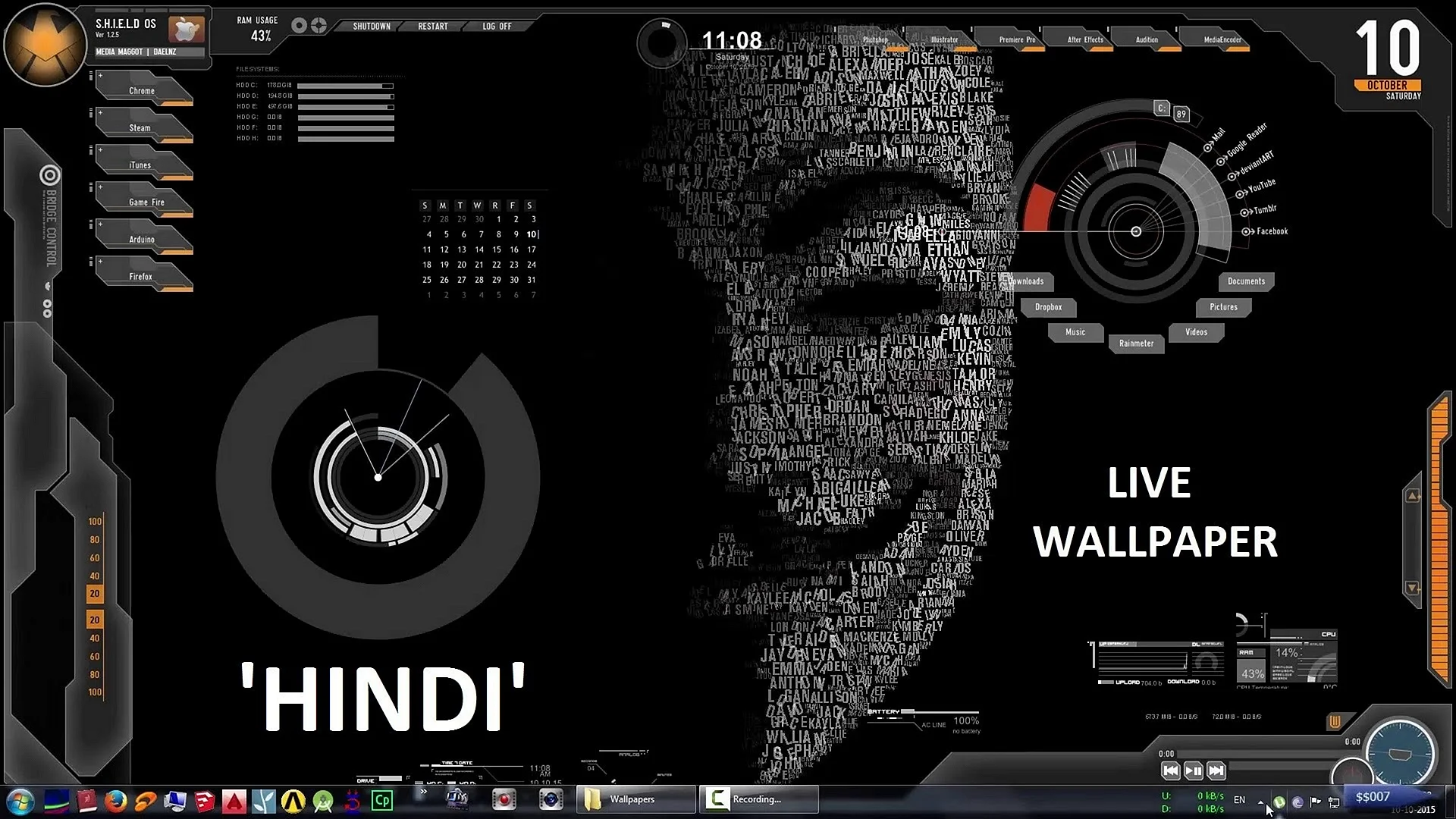Open the red book icon in taskbar

[86, 801]
